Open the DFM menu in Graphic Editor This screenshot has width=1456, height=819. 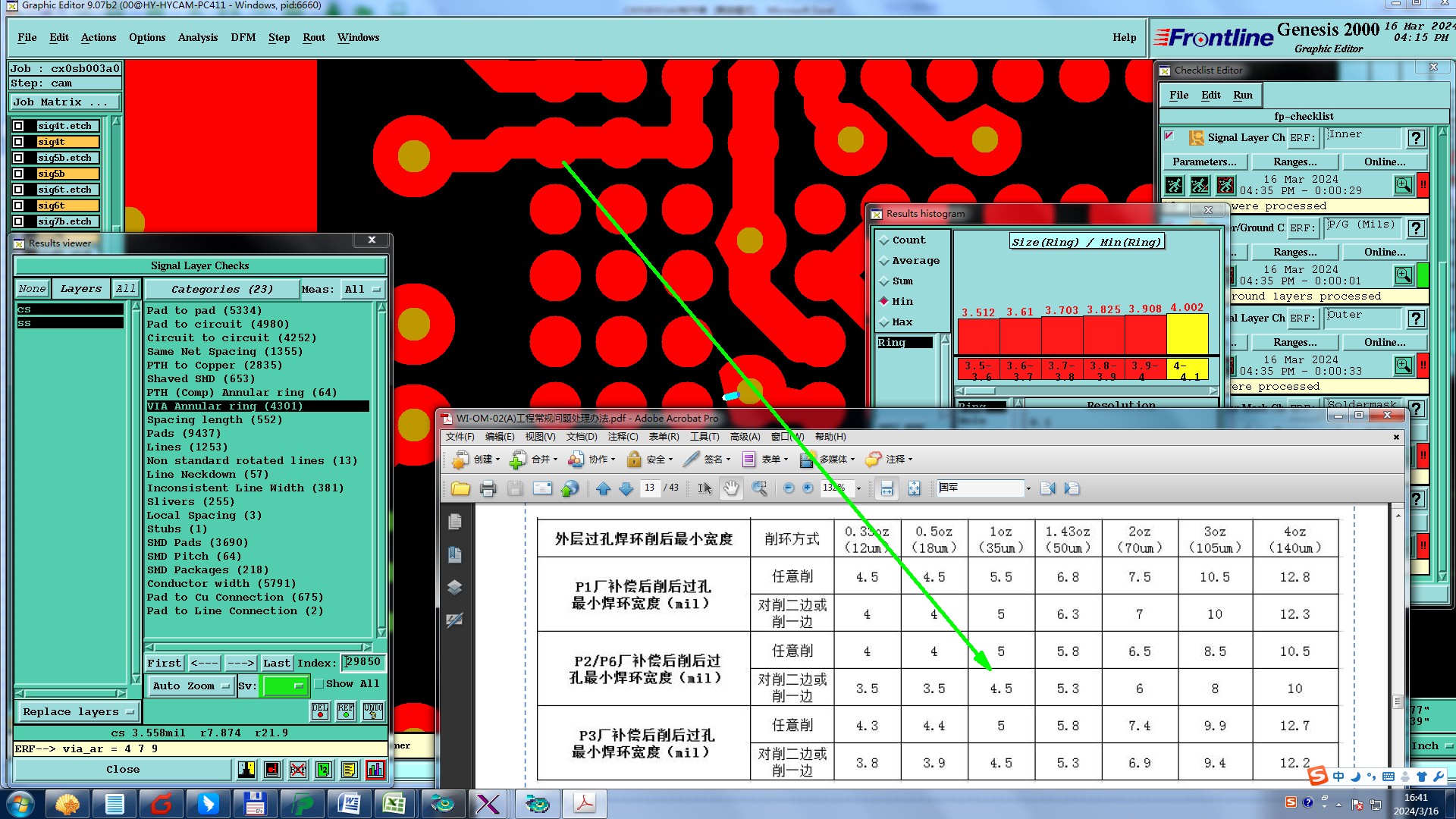(x=243, y=38)
